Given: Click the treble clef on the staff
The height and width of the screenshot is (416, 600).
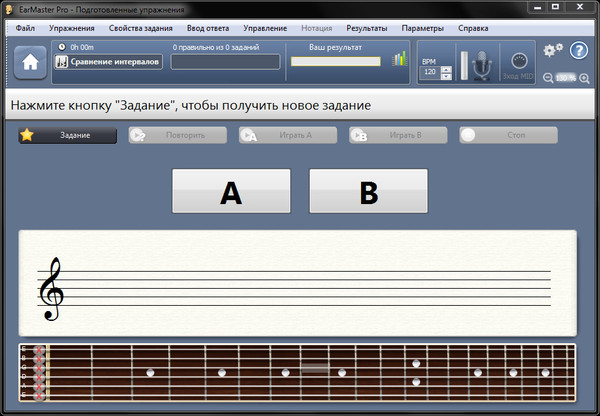Looking at the screenshot, I should click(x=49, y=289).
